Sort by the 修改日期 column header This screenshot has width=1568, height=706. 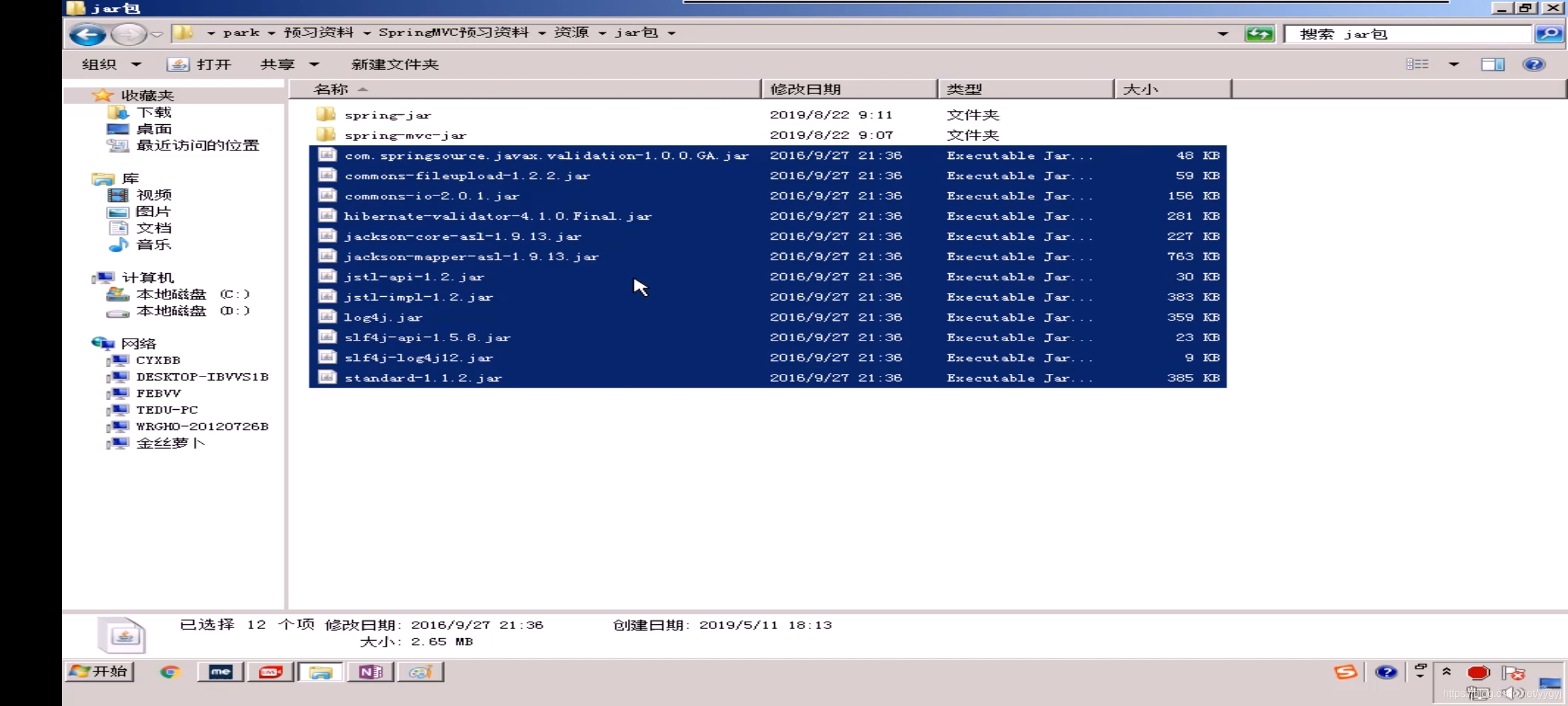tap(805, 89)
